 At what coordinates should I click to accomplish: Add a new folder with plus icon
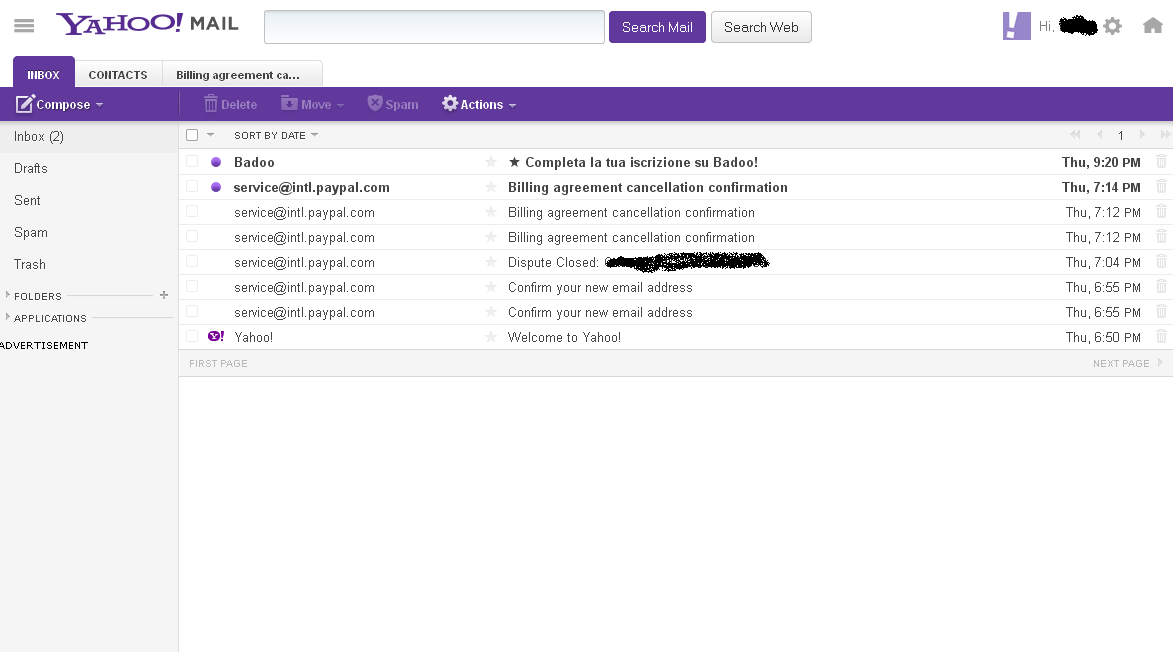(x=164, y=295)
